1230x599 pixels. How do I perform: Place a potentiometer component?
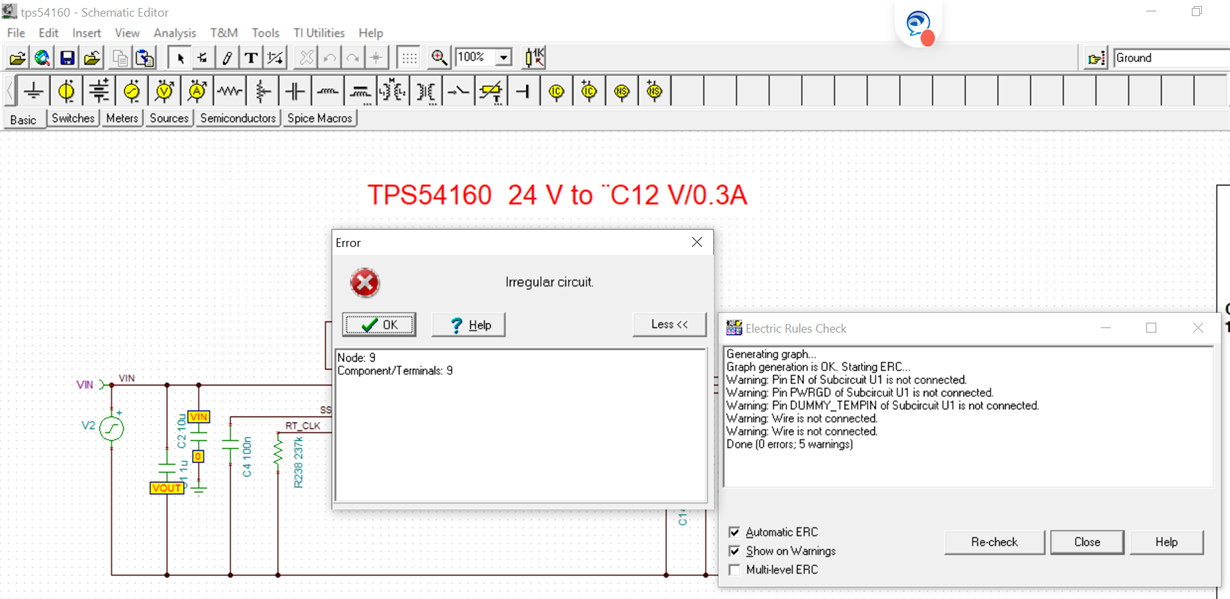pos(263,91)
